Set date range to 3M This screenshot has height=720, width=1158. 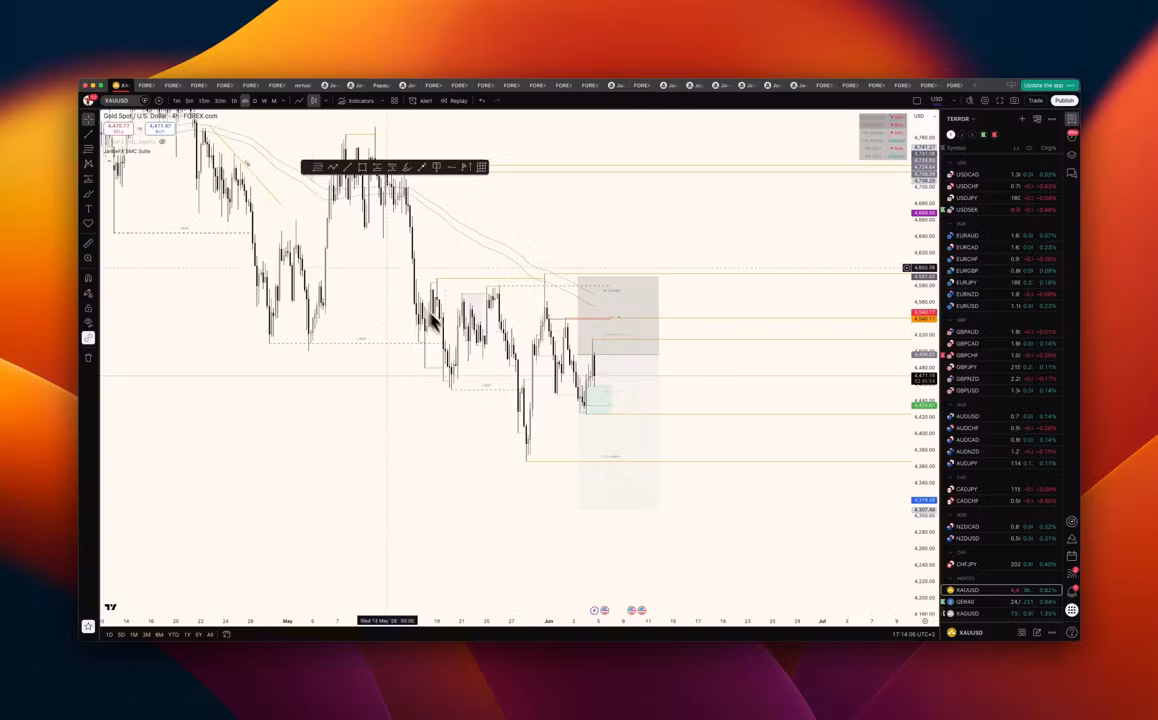(146, 634)
